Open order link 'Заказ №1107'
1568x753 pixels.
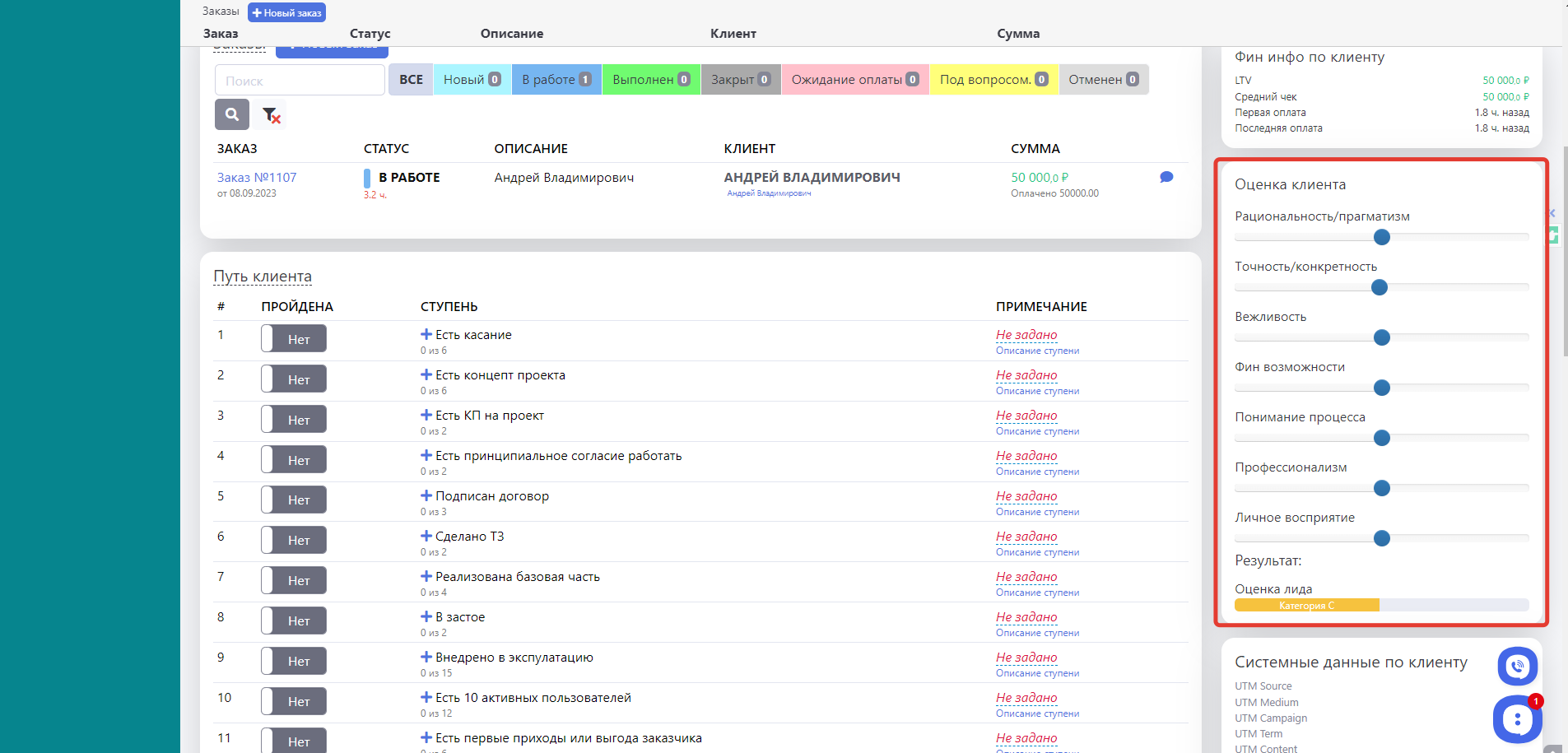(257, 178)
